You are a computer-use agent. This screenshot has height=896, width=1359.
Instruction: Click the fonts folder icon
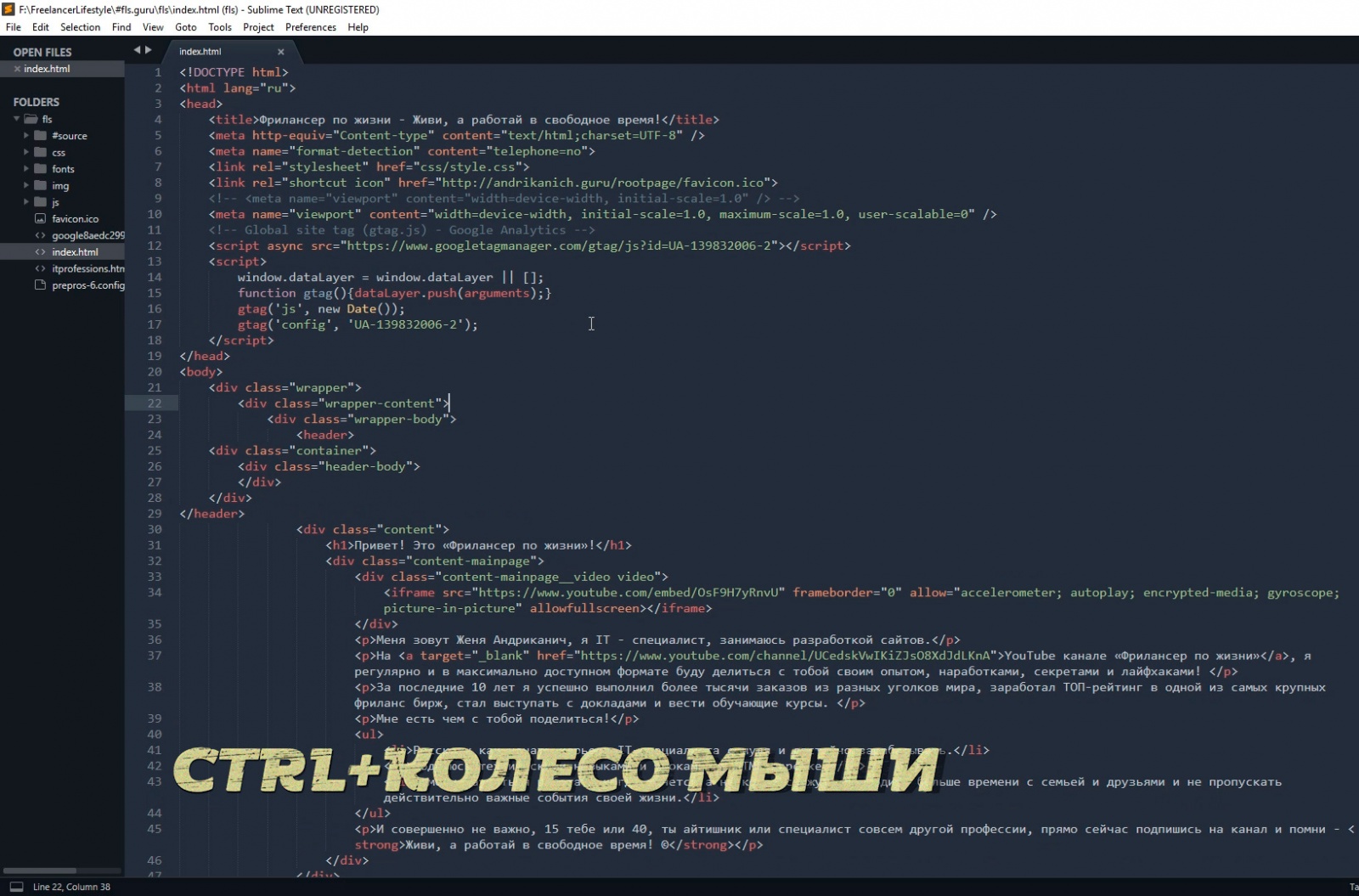click(40, 169)
